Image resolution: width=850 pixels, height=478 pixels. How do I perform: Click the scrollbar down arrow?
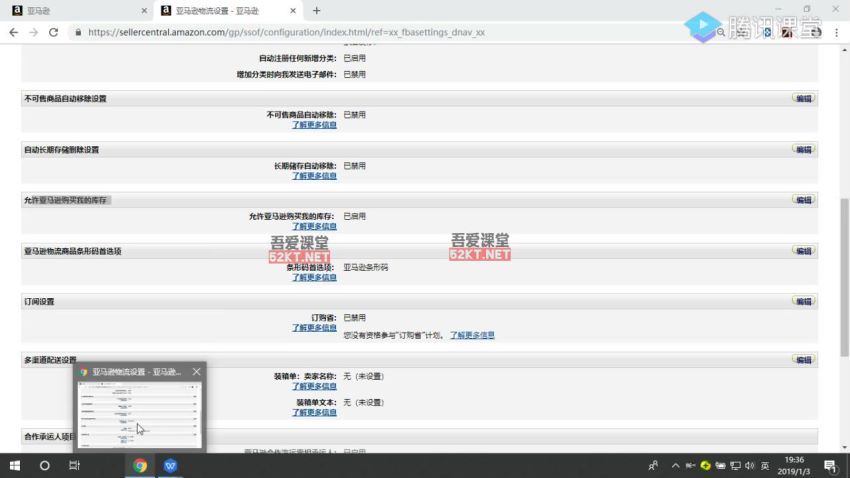pos(844,448)
